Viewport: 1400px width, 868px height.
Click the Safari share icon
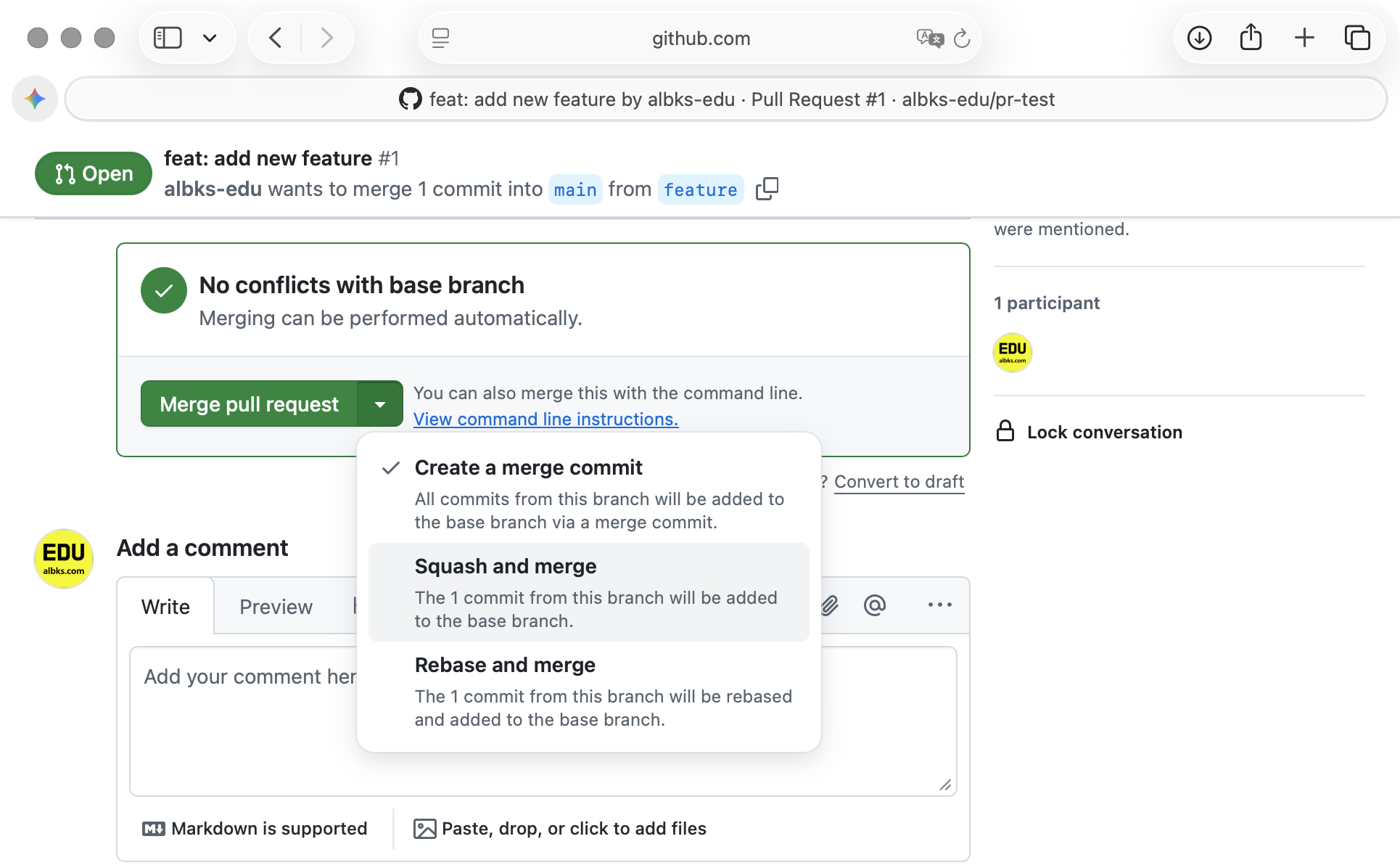(x=1251, y=38)
